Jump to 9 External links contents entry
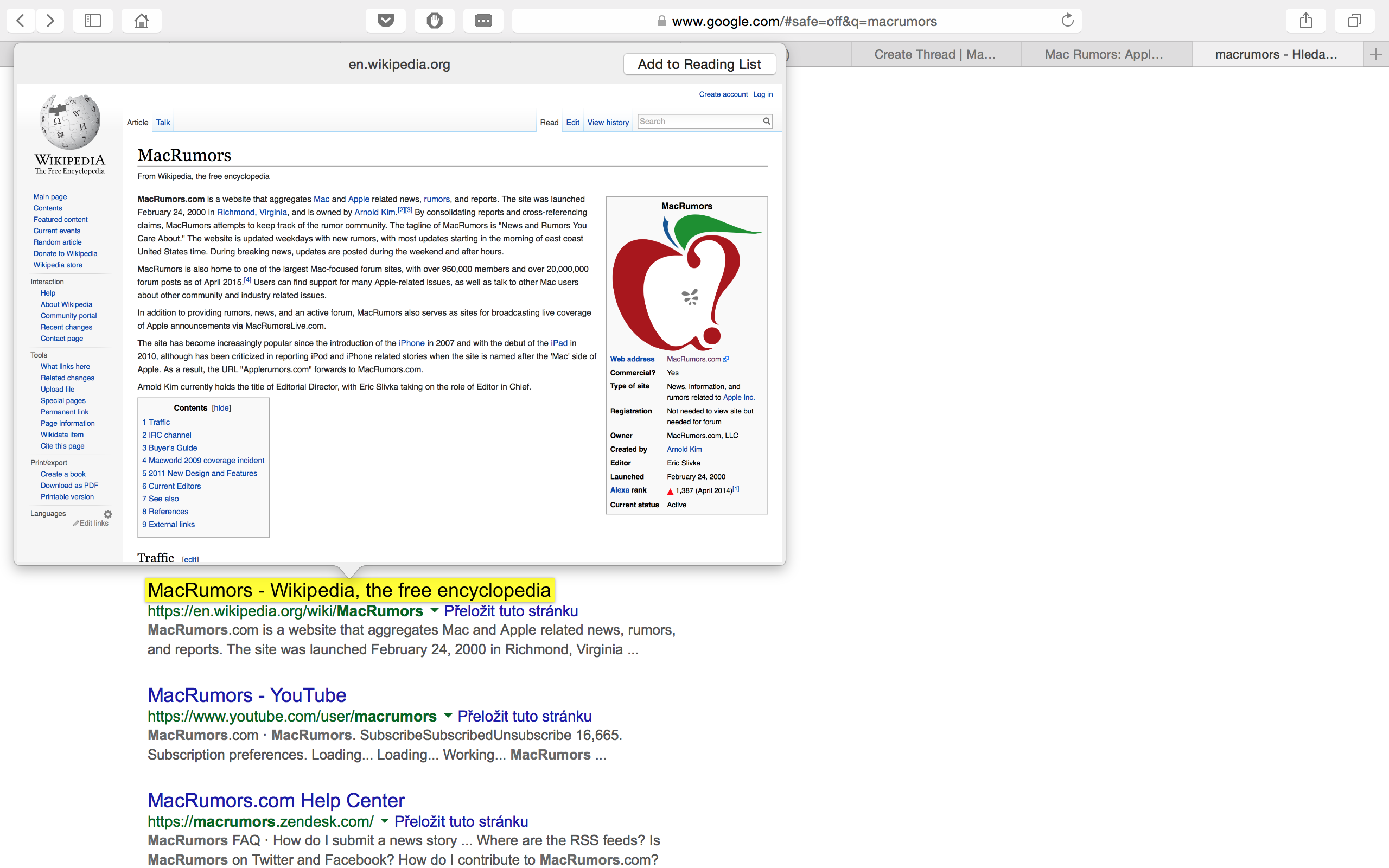1389x868 pixels. pyautogui.click(x=169, y=525)
